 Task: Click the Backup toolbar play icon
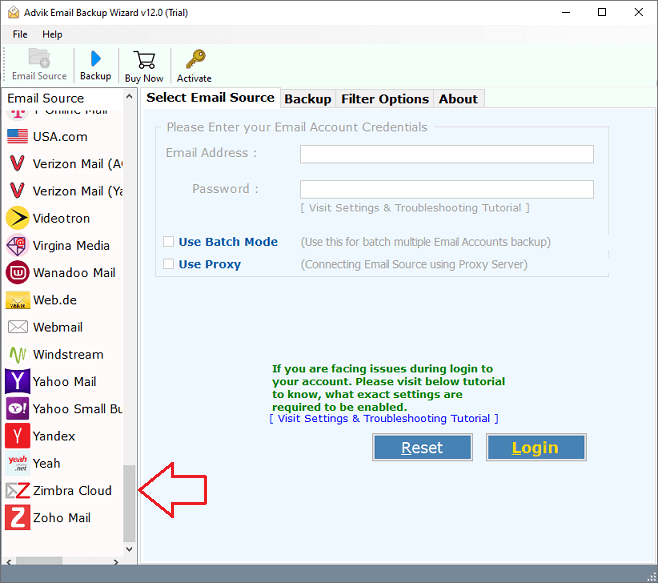(96, 58)
